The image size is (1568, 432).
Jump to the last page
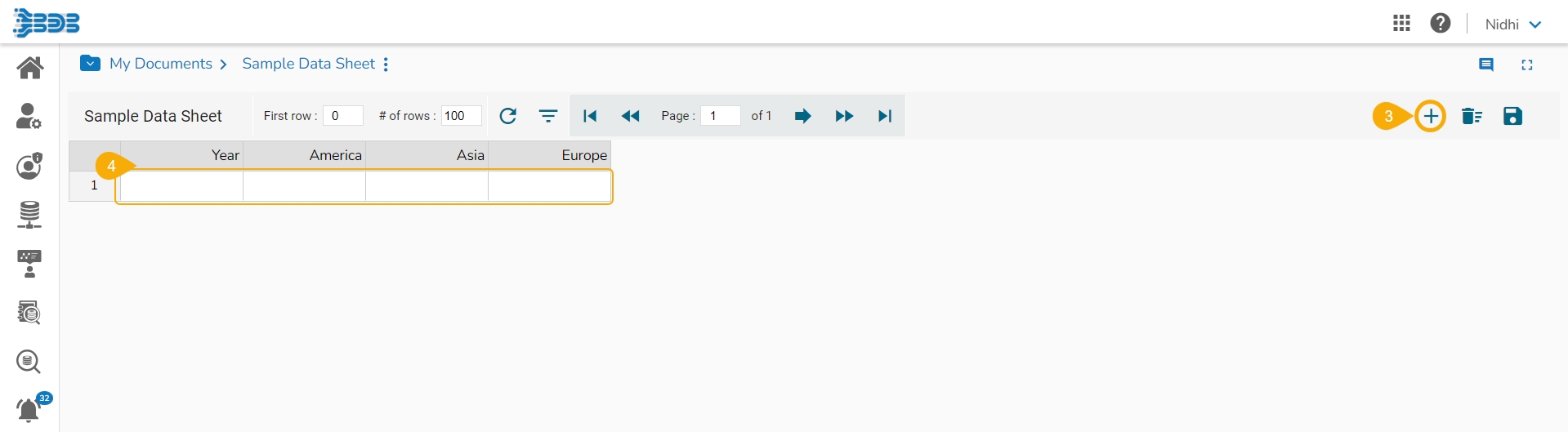pyautogui.click(x=884, y=116)
